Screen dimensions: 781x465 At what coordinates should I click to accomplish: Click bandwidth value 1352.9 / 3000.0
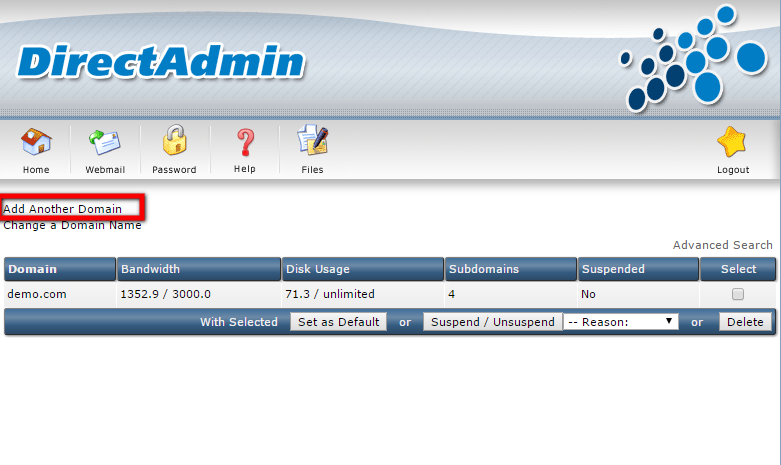(165, 294)
